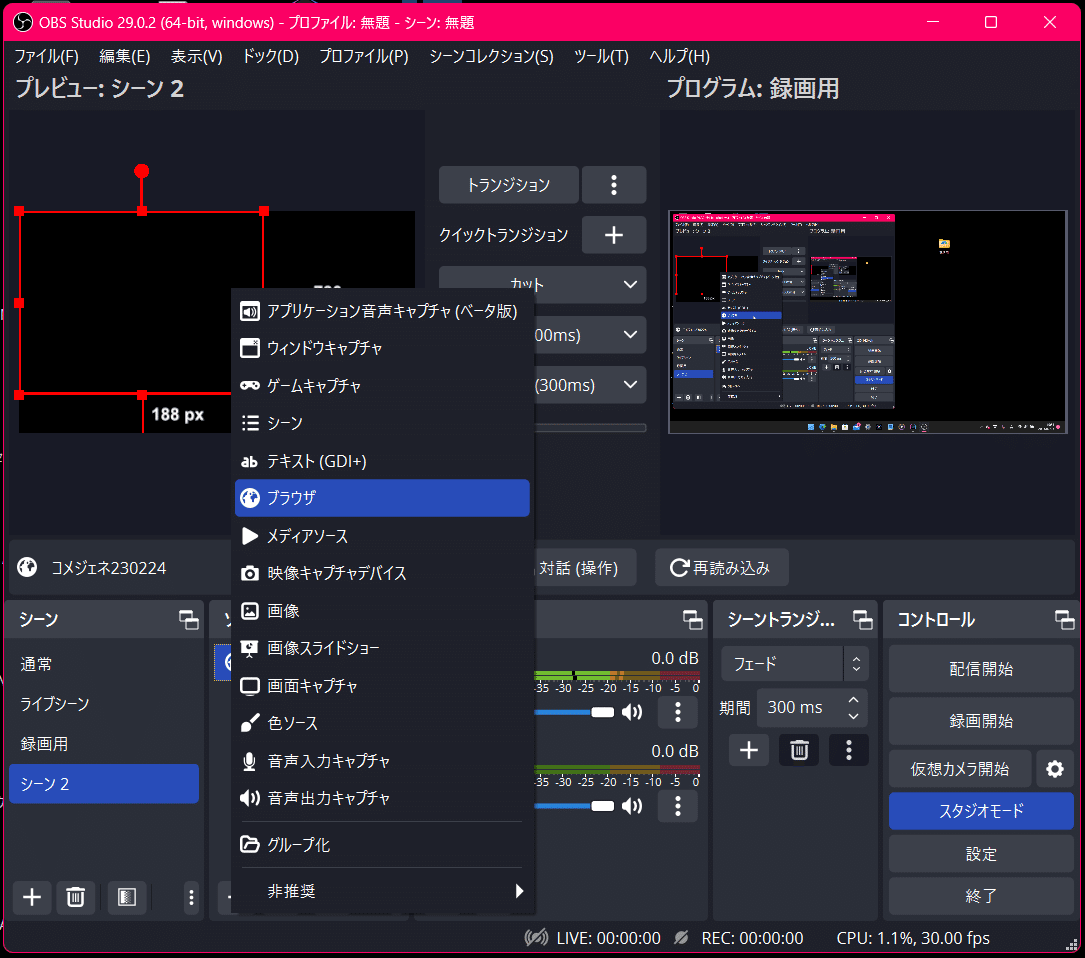
Task: Open シーンコレクション(S) menu
Action: click(x=491, y=56)
